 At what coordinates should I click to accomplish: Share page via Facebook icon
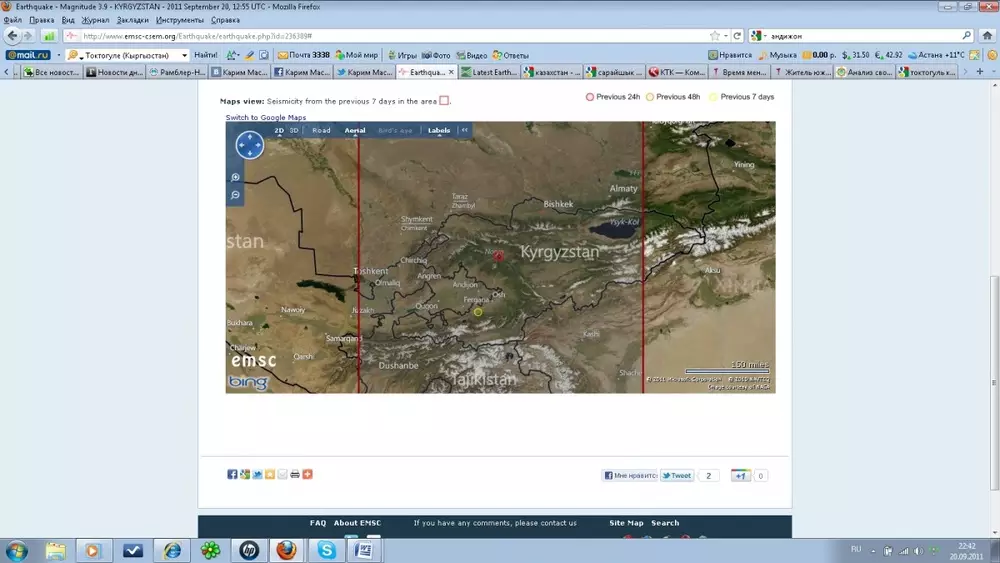[x=232, y=474]
